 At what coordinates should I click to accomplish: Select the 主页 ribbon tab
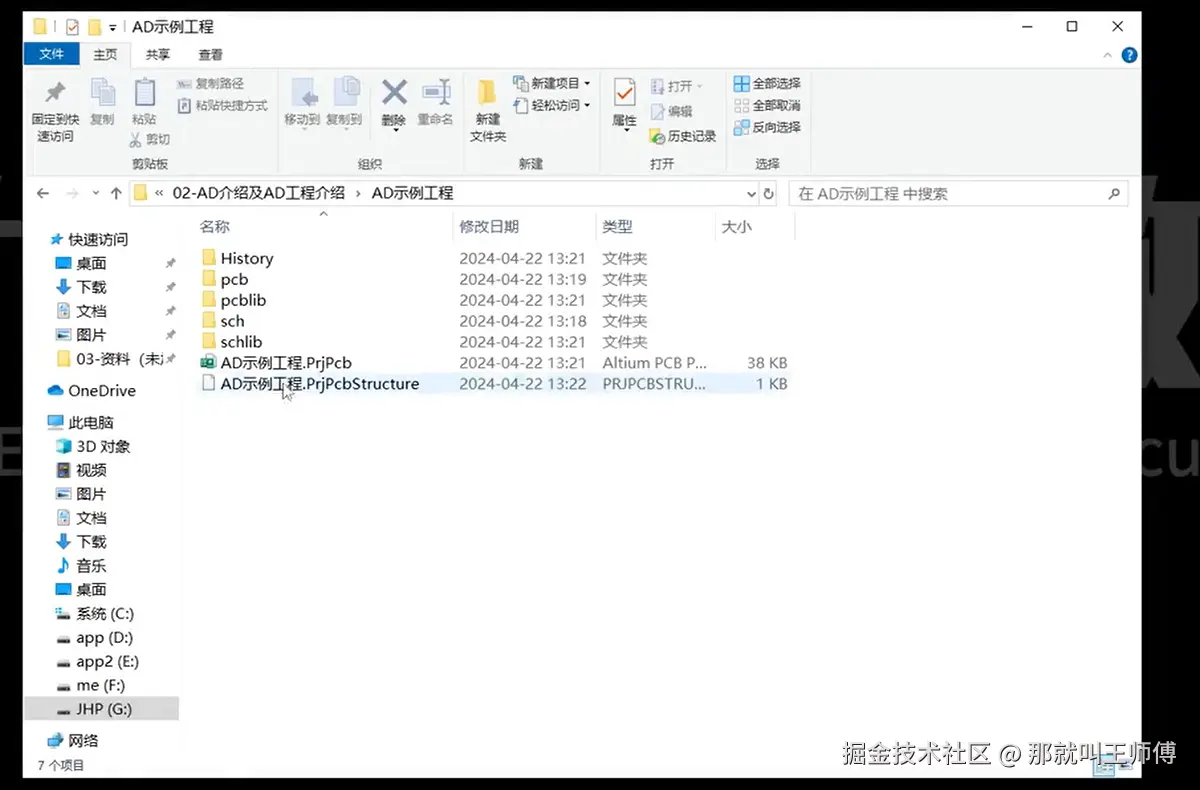(x=105, y=55)
